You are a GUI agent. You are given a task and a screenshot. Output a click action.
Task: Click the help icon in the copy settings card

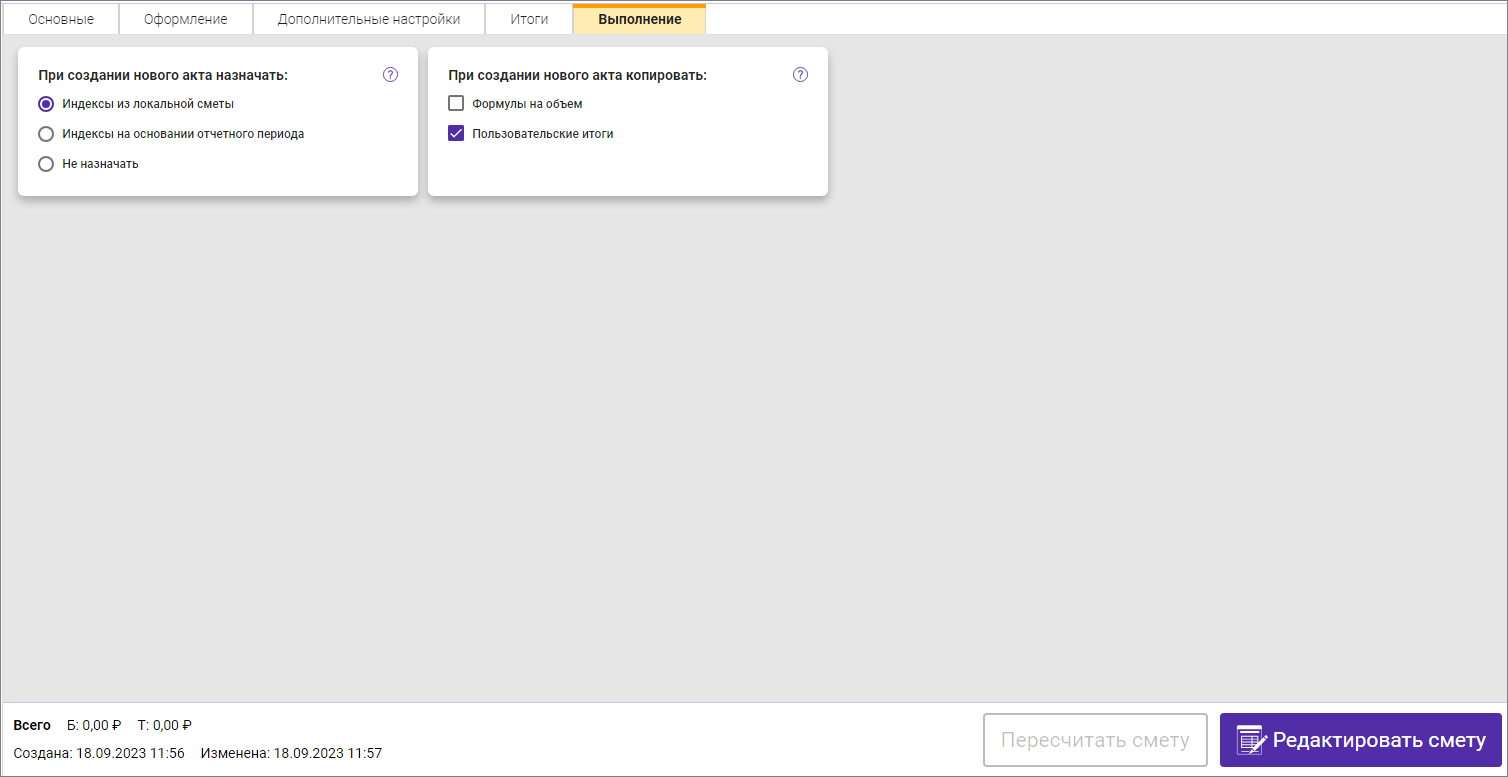(x=800, y=75)
